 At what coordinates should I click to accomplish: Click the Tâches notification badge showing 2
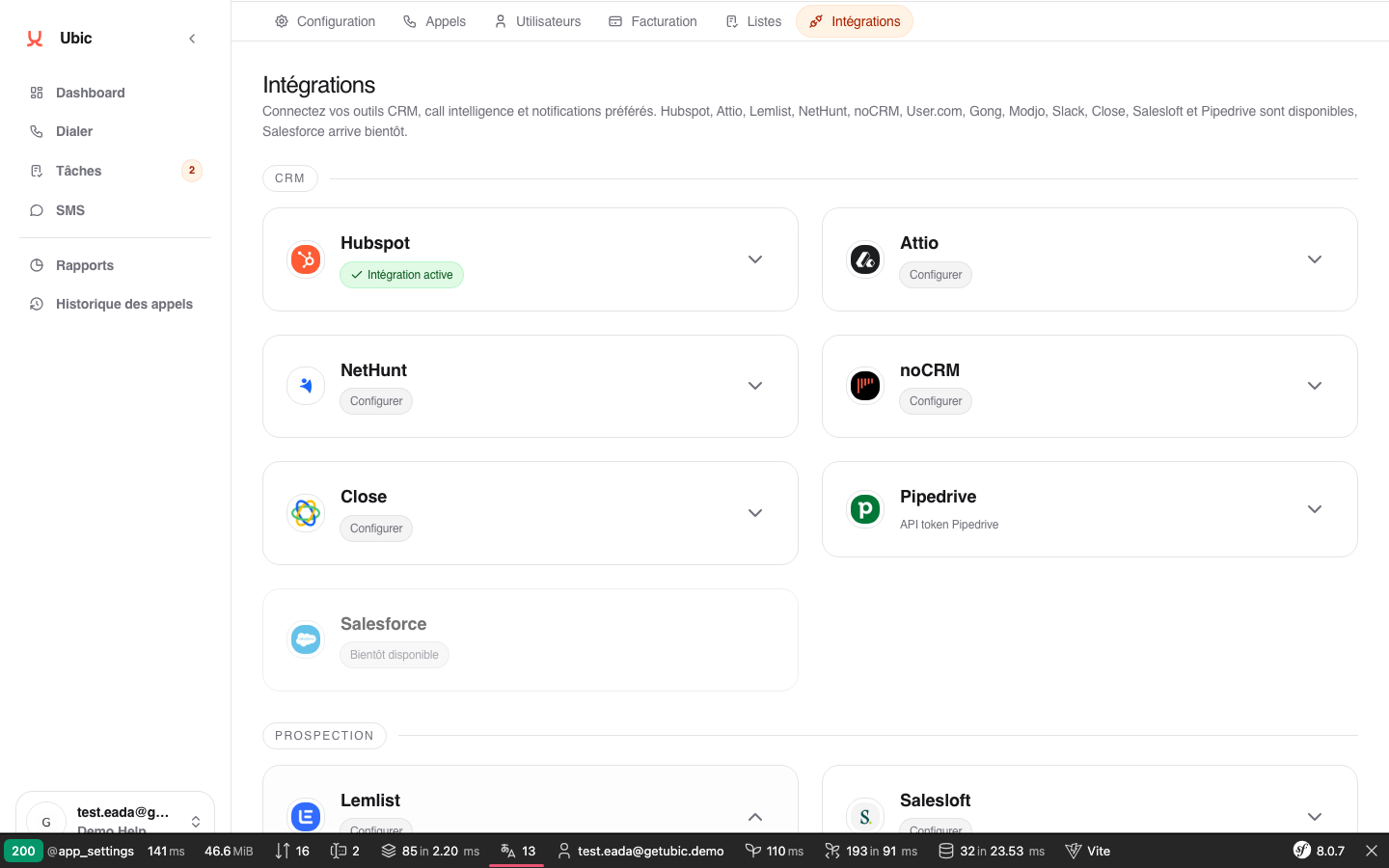[x=192, y=171]
